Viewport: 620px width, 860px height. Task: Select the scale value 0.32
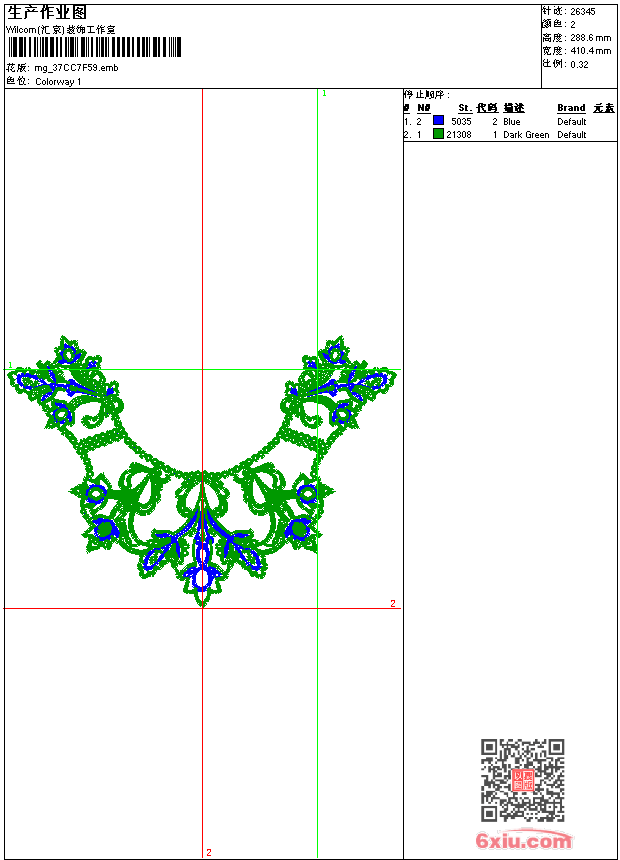[x=579, y=65]
